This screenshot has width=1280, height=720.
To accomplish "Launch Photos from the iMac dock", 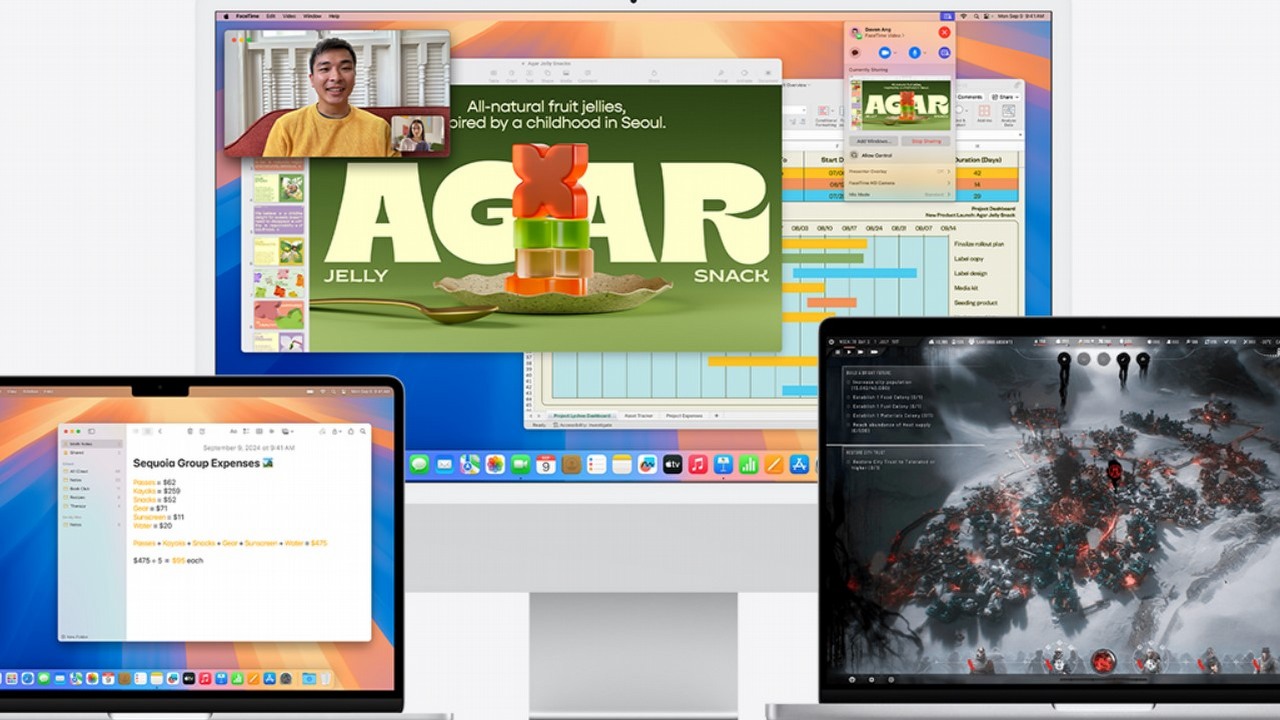I will (495, 464).
